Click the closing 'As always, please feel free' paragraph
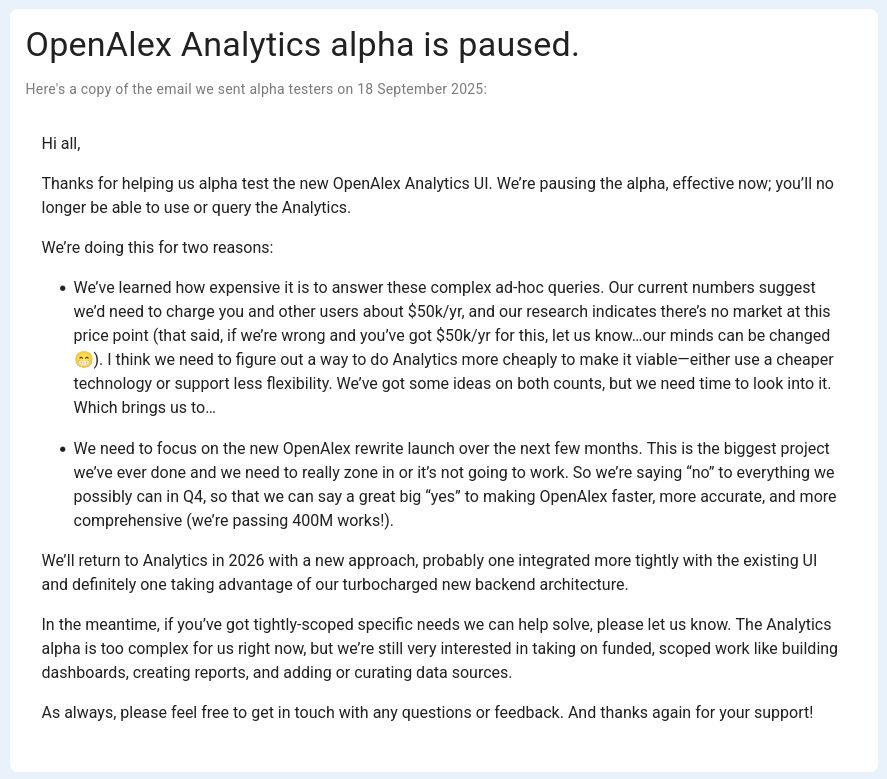 (x=427, y=712)
